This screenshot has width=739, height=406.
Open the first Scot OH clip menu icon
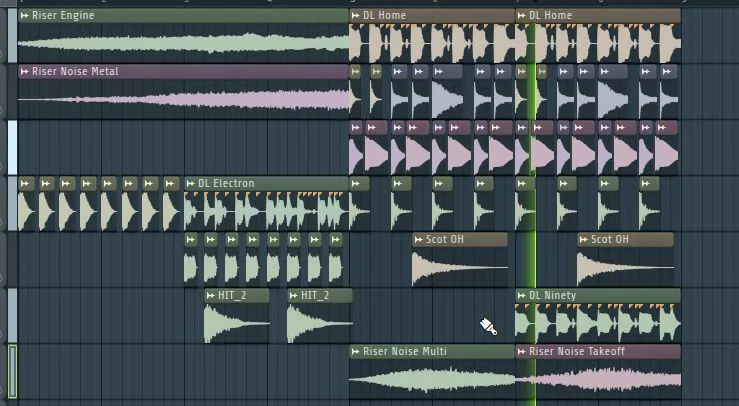click(x=419, y=240)
